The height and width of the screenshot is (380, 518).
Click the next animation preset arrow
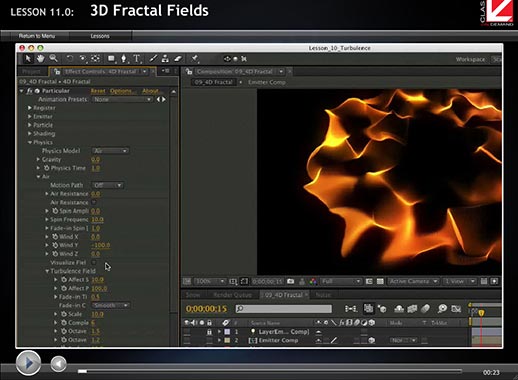tap(164, 99)
